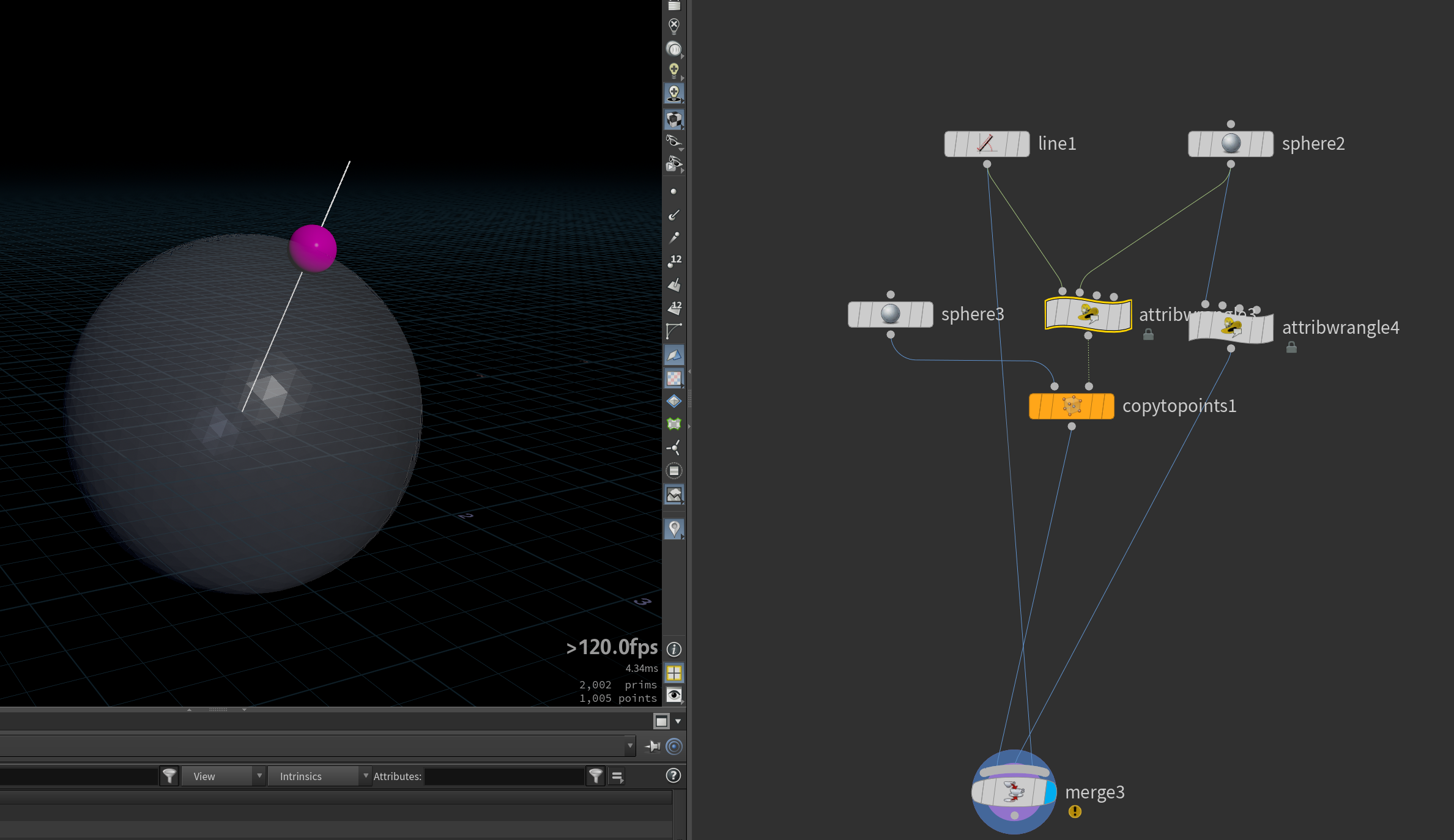Open the node path dropdown arrow
Image resolution: width=1454 pixels, height=840 pixels.
tap(630, 746)
